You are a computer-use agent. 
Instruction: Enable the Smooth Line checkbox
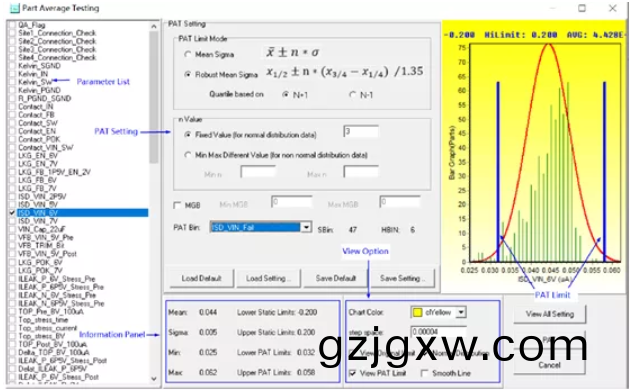click(424, 373)
